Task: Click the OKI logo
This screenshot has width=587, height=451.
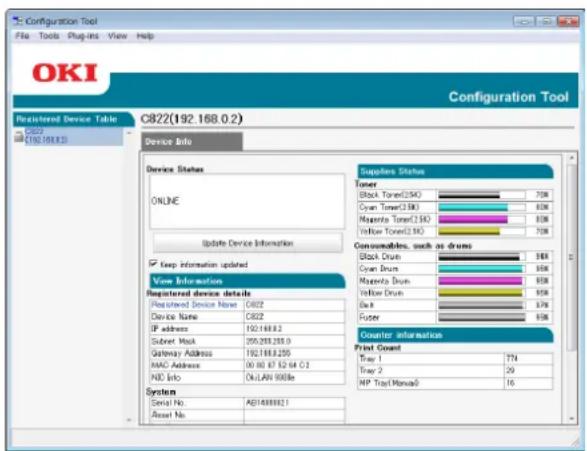Action: pos(65,73)
